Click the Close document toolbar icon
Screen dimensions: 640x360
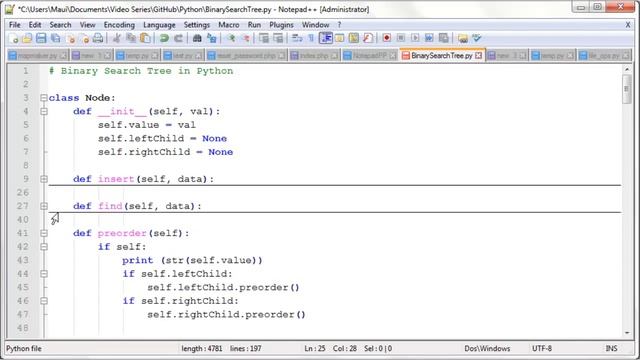[71, 38]
